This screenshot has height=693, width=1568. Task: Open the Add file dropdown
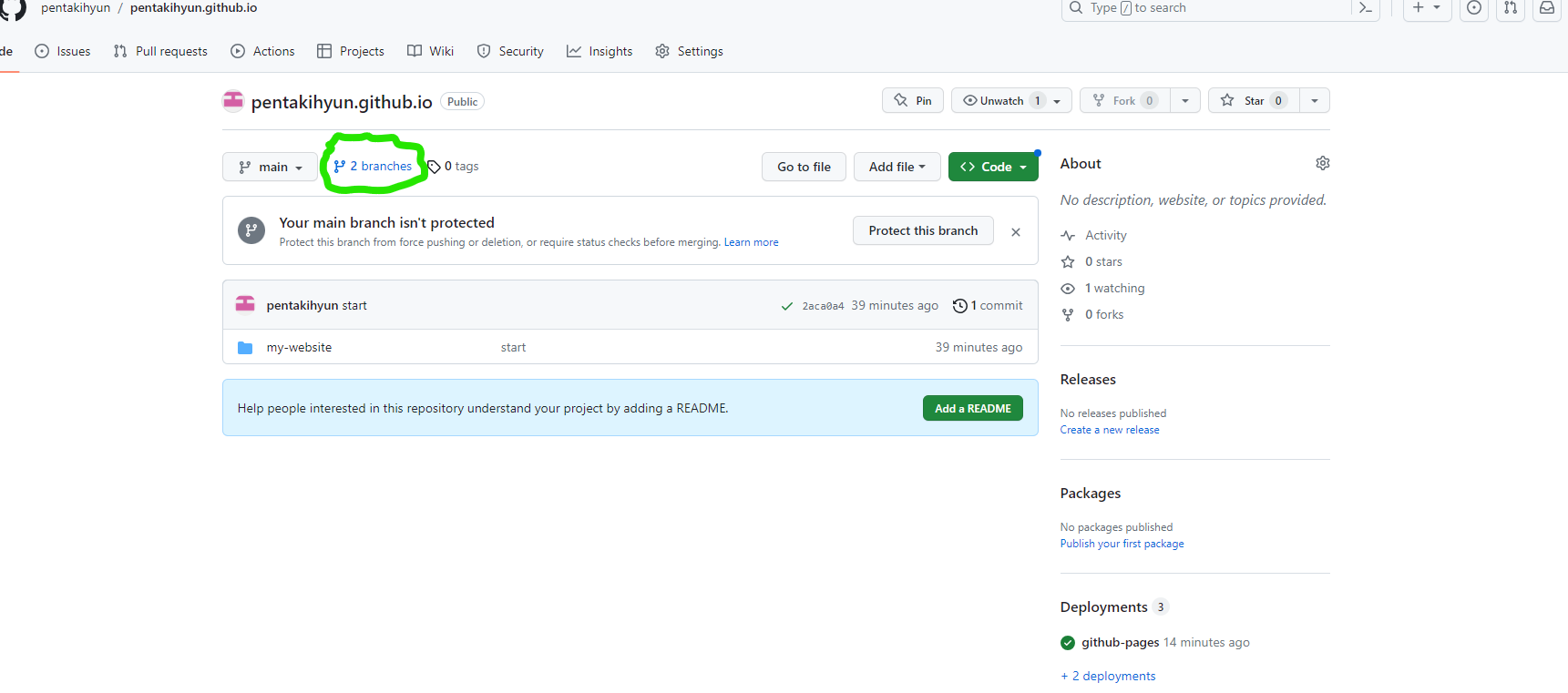coord(897,167)
